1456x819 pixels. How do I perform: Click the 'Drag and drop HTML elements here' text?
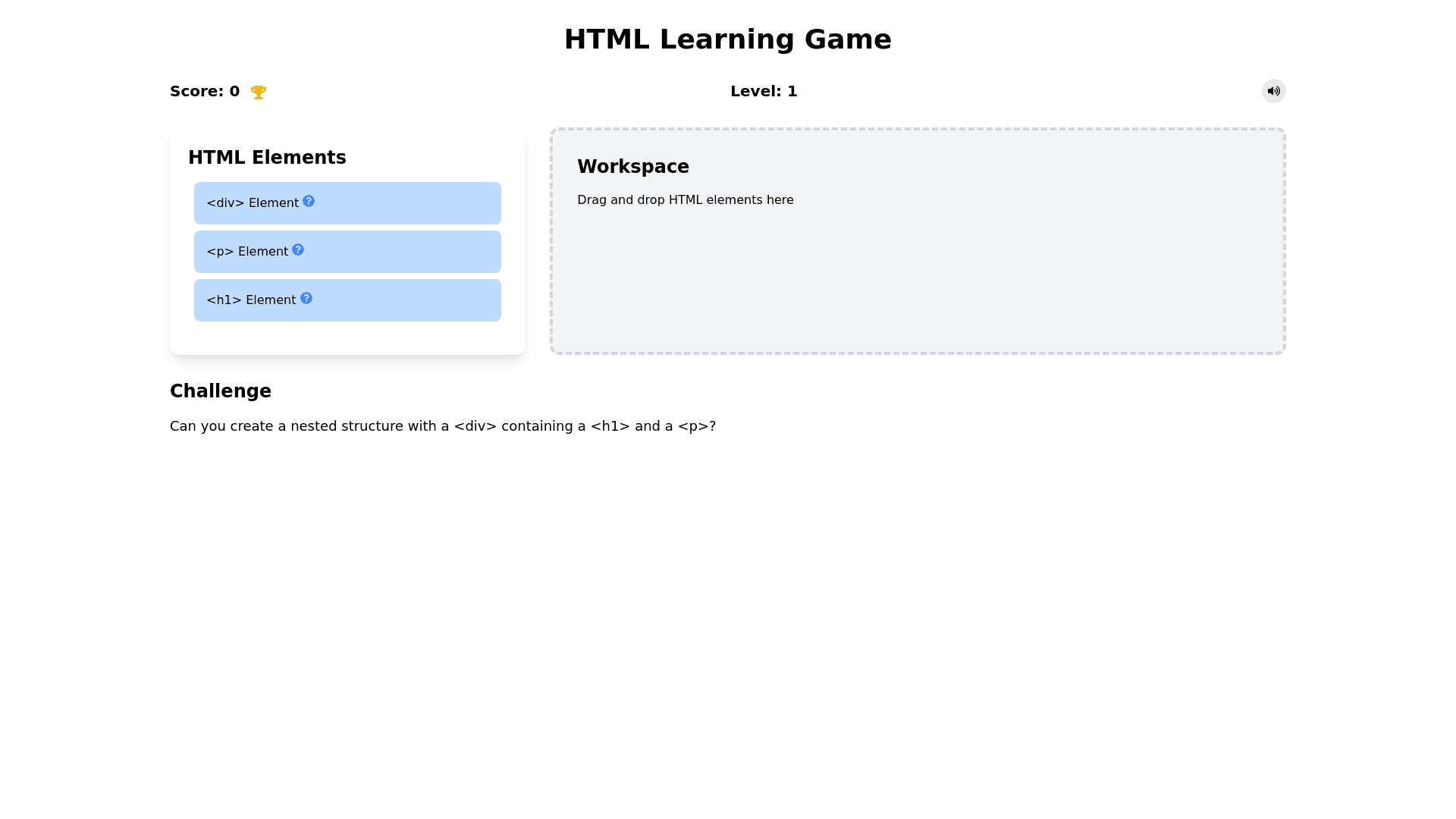pos(685,200)
